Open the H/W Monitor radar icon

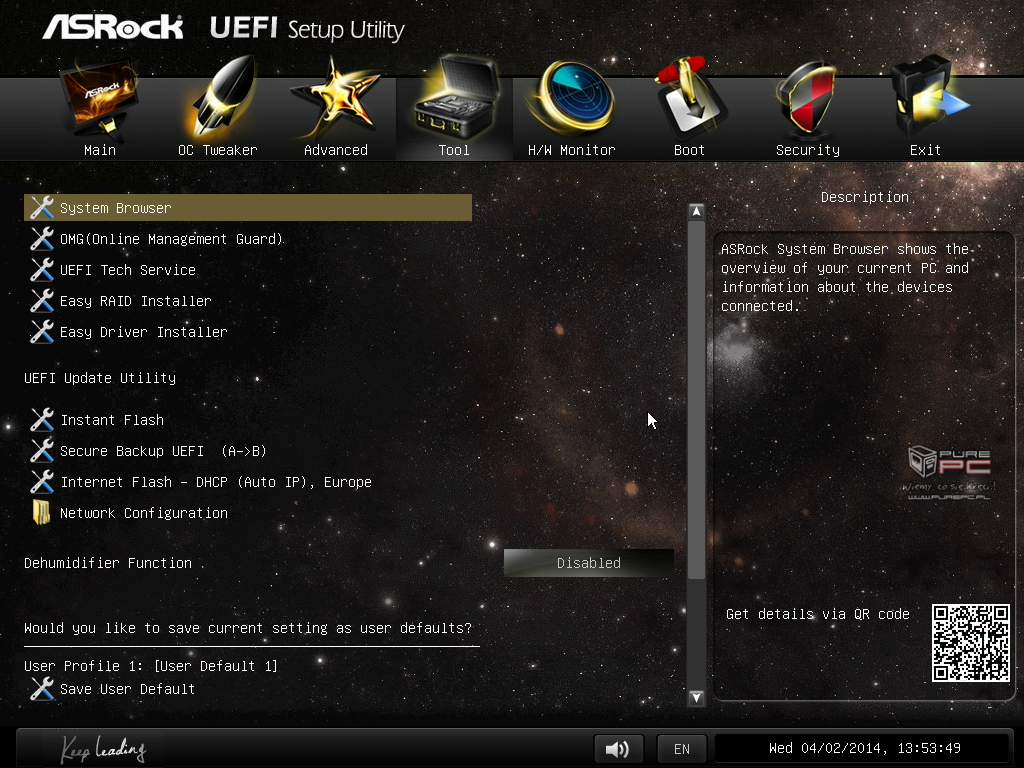[572, 98]
